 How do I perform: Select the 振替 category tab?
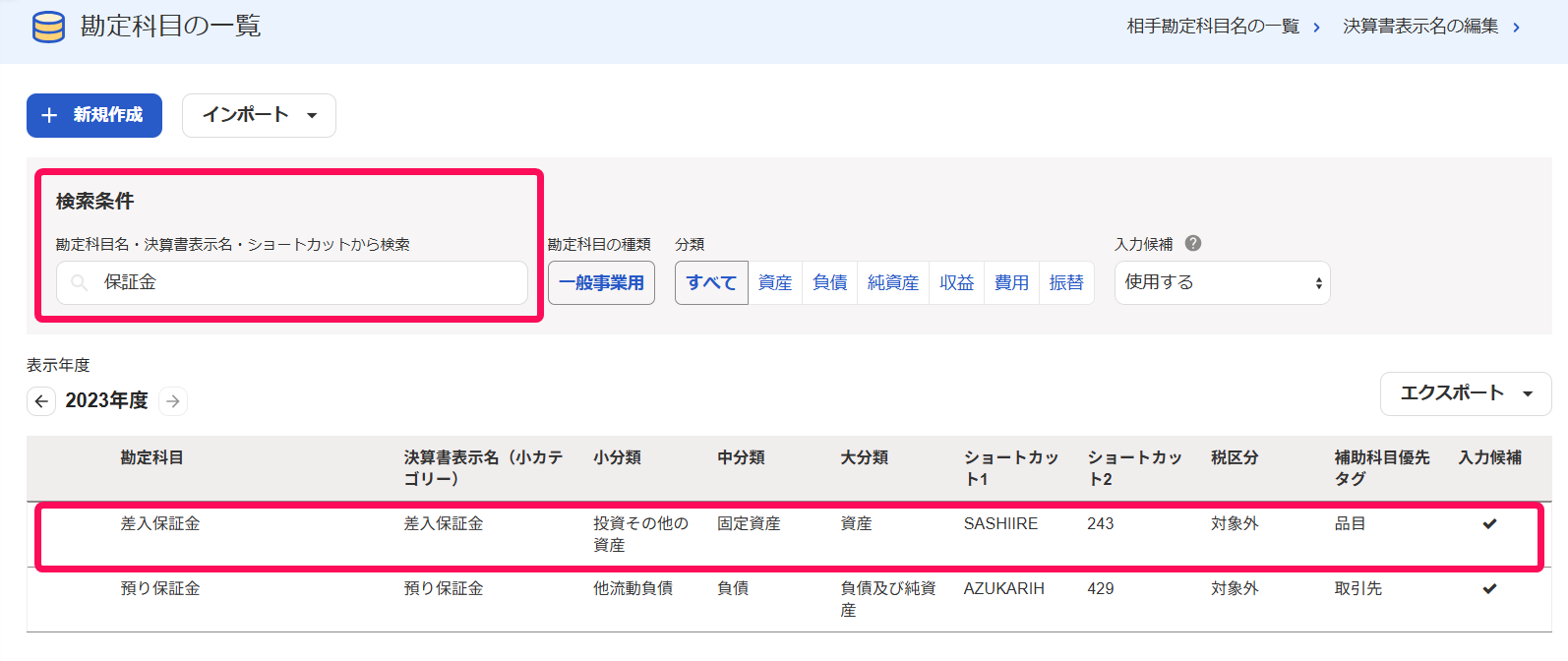coord(1066,283)
